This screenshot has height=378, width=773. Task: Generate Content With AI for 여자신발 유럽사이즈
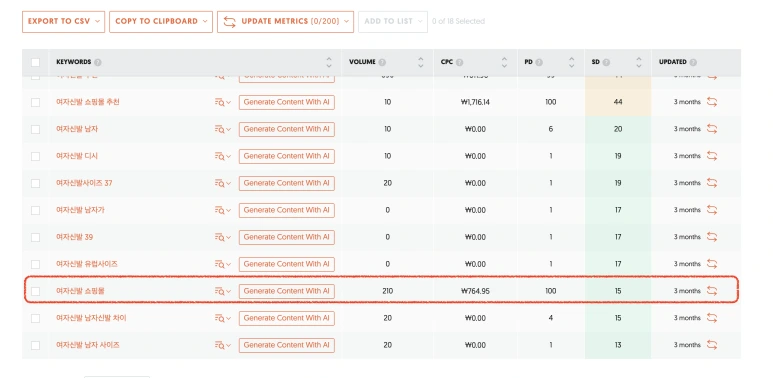pos(286,264)
